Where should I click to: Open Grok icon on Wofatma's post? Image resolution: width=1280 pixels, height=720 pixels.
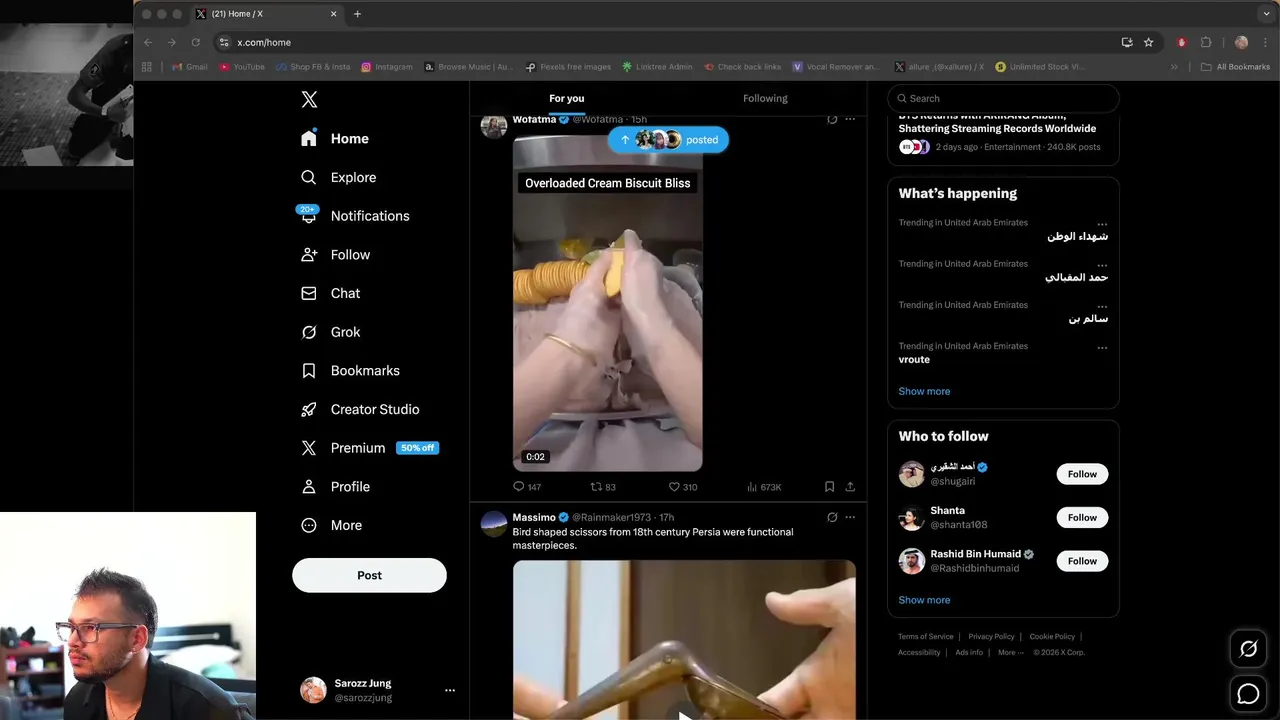click(832, 119)
